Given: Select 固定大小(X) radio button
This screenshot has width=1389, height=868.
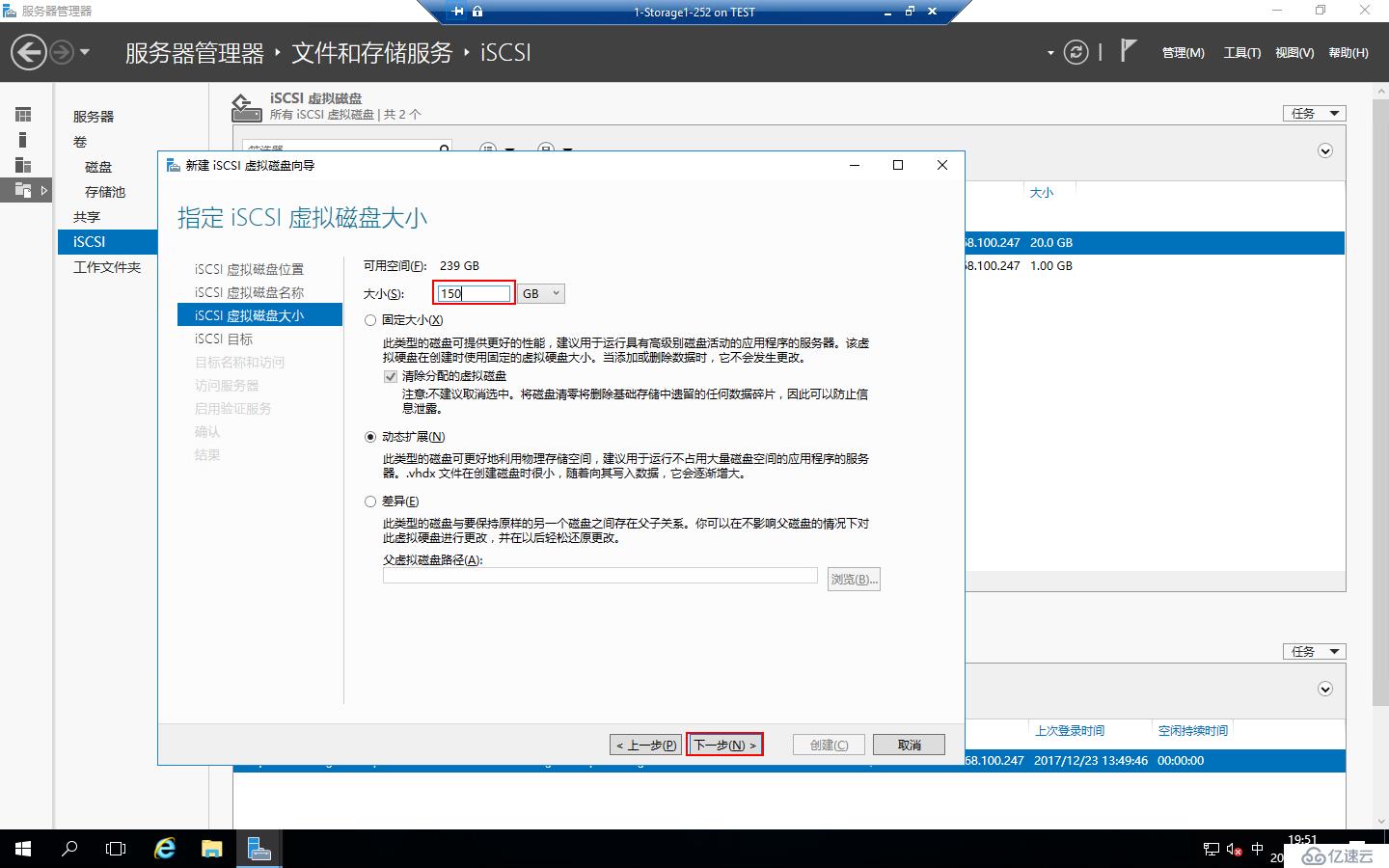Looking at the screenshot, I should 370,320.
